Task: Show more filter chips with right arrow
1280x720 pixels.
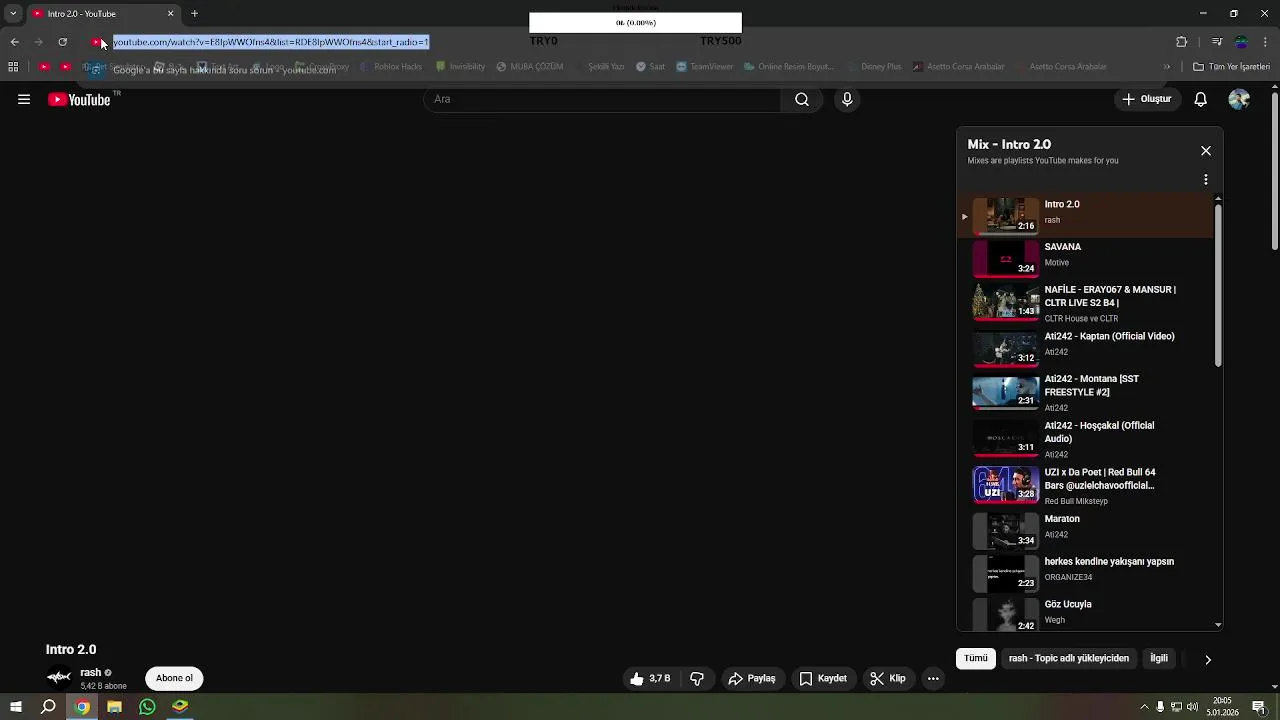Action: point(1207,659)
